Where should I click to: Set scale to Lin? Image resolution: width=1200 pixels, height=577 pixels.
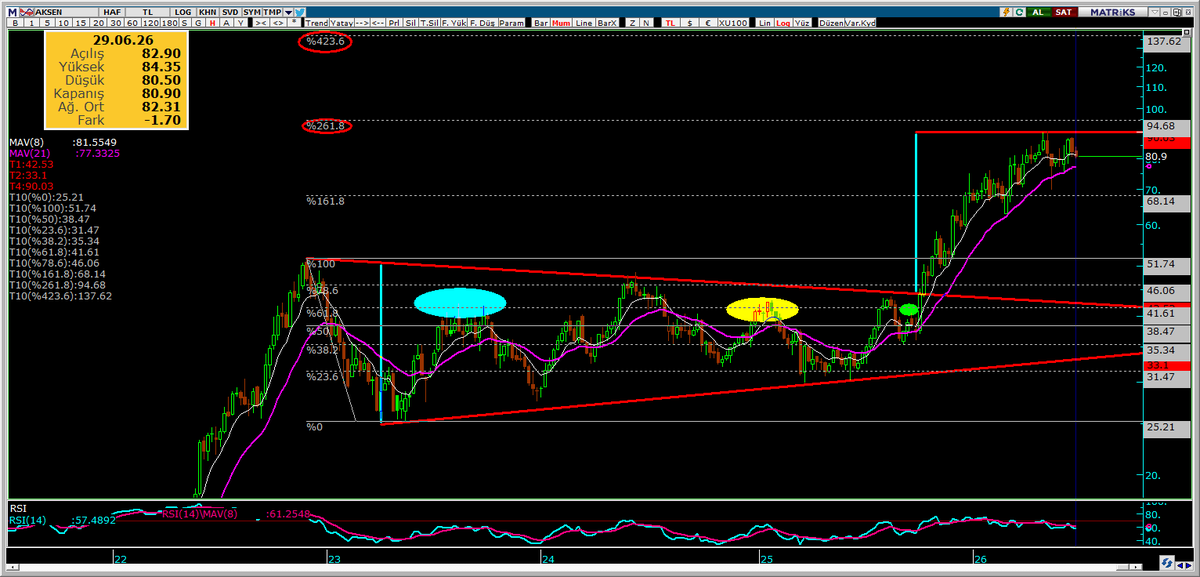coord(765,23)
